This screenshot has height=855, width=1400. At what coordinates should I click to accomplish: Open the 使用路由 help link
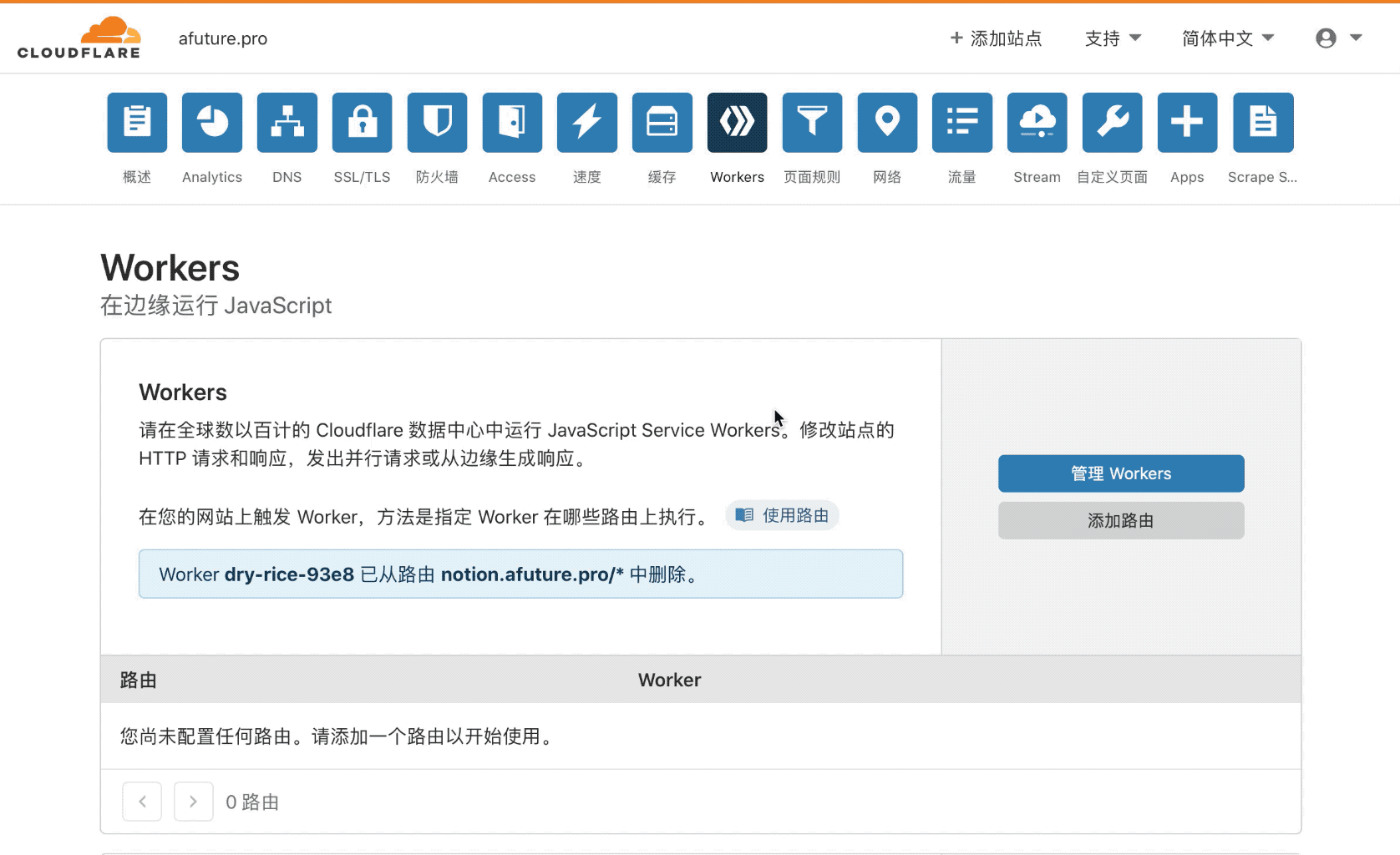click(782, 515)
